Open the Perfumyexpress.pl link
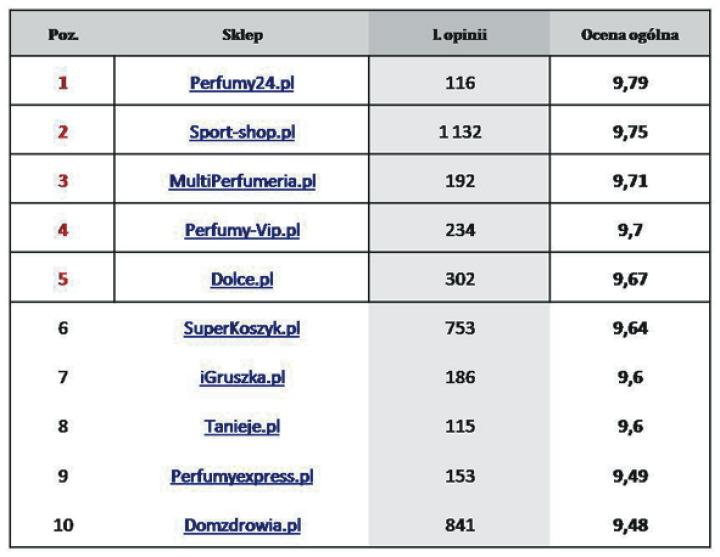This screenshot has width=720, height=557. (242, 477)
